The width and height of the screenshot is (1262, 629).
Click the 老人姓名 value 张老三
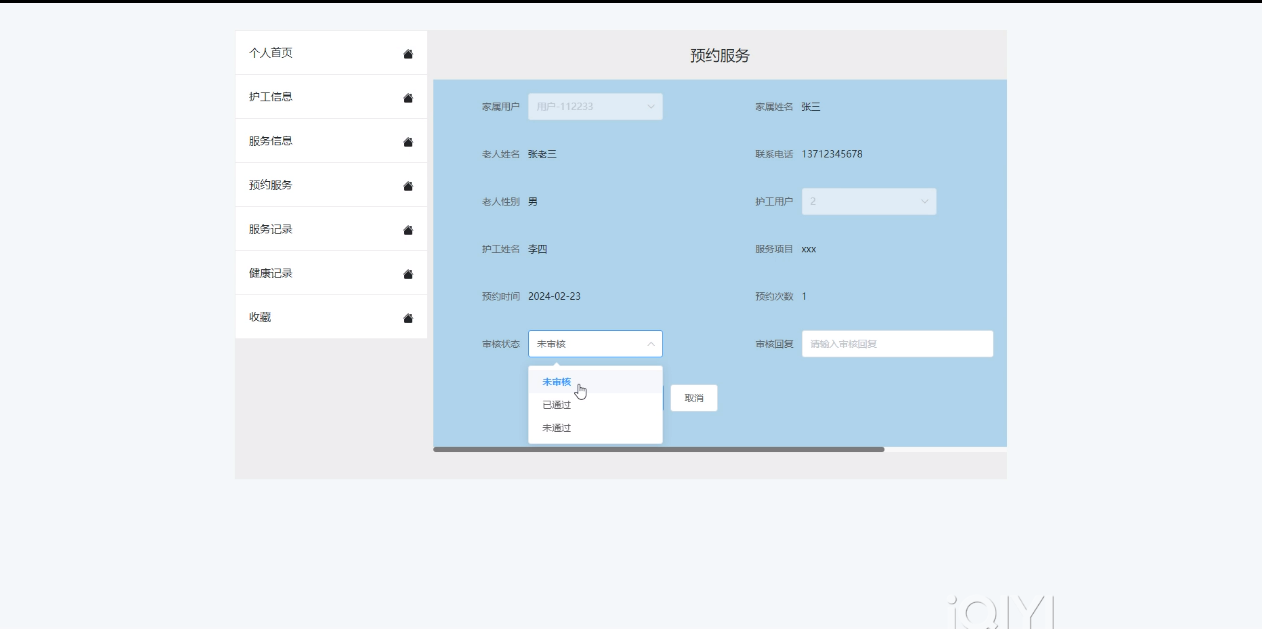pos(542,154)
